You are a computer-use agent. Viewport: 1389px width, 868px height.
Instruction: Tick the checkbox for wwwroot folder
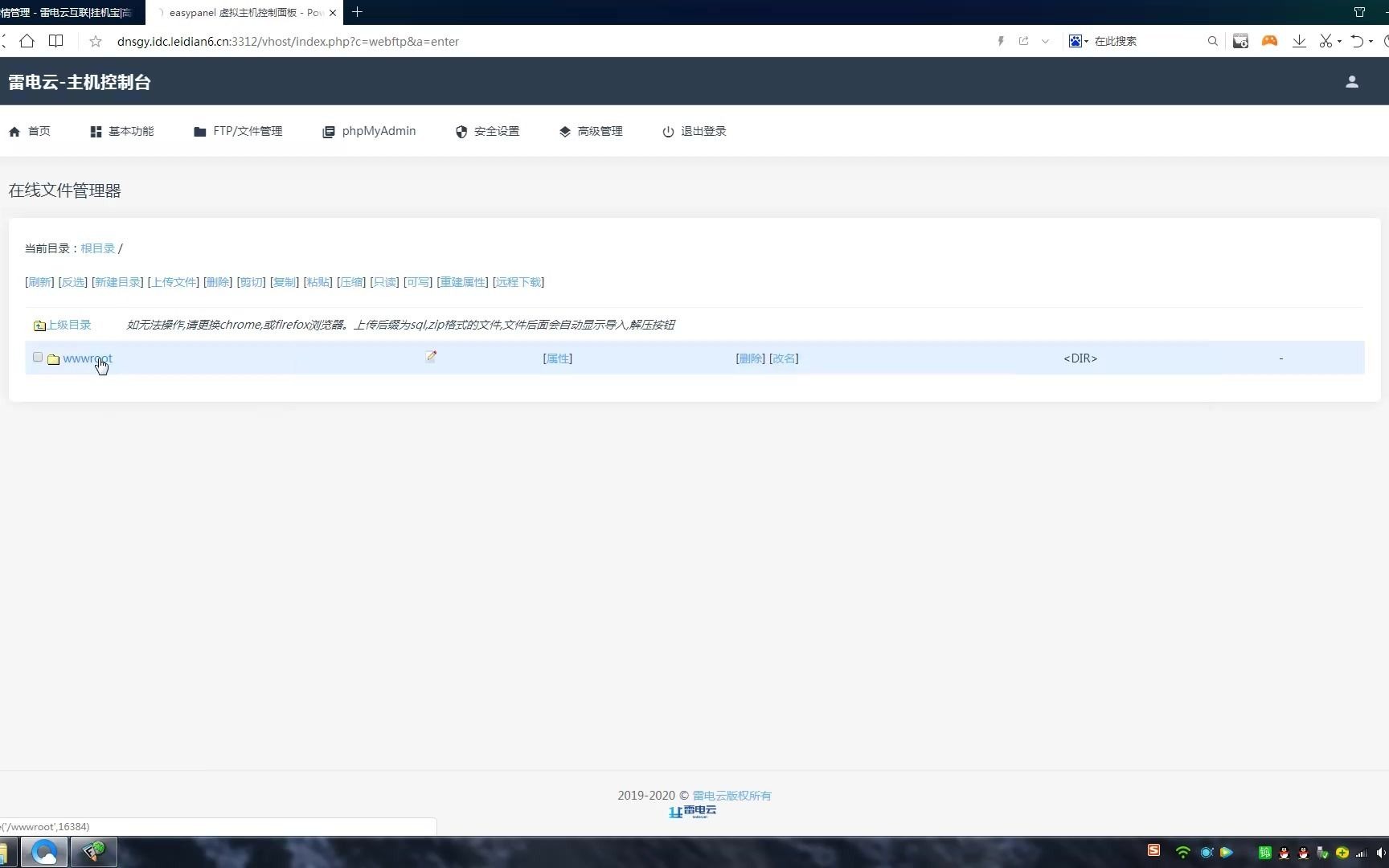coord(38,357)
